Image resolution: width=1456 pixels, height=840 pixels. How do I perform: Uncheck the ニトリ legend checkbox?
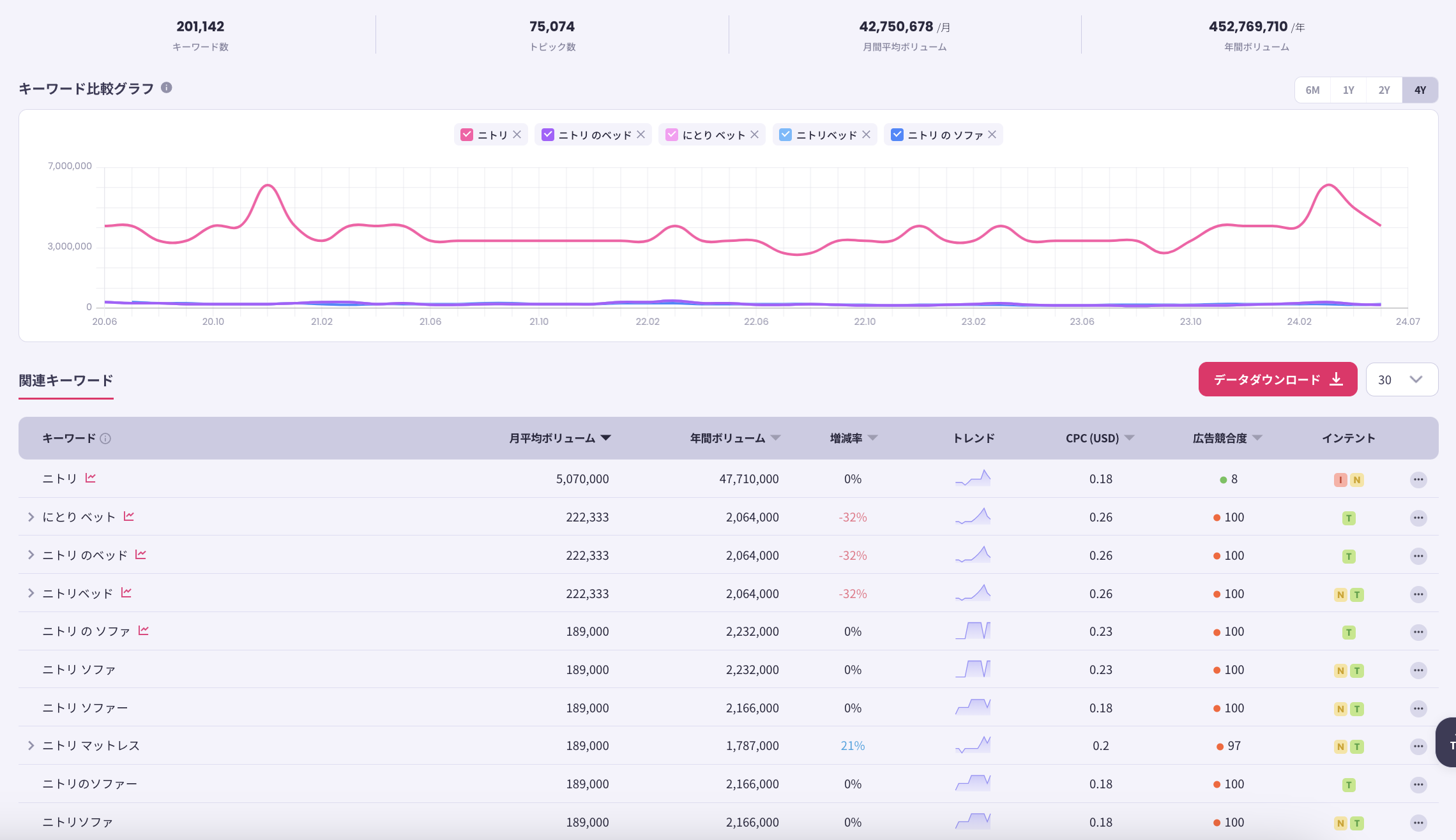466,135
